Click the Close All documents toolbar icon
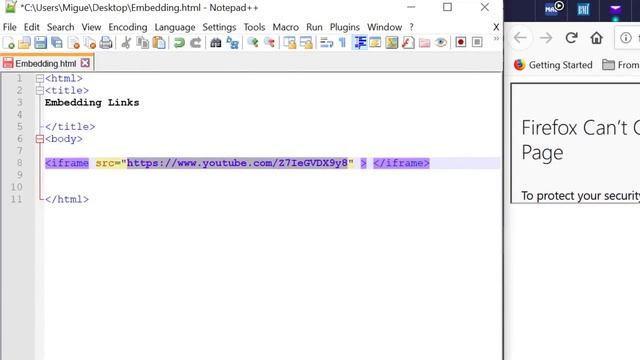Viewport: 640px width, 360px height. click(x=90, y=42)
